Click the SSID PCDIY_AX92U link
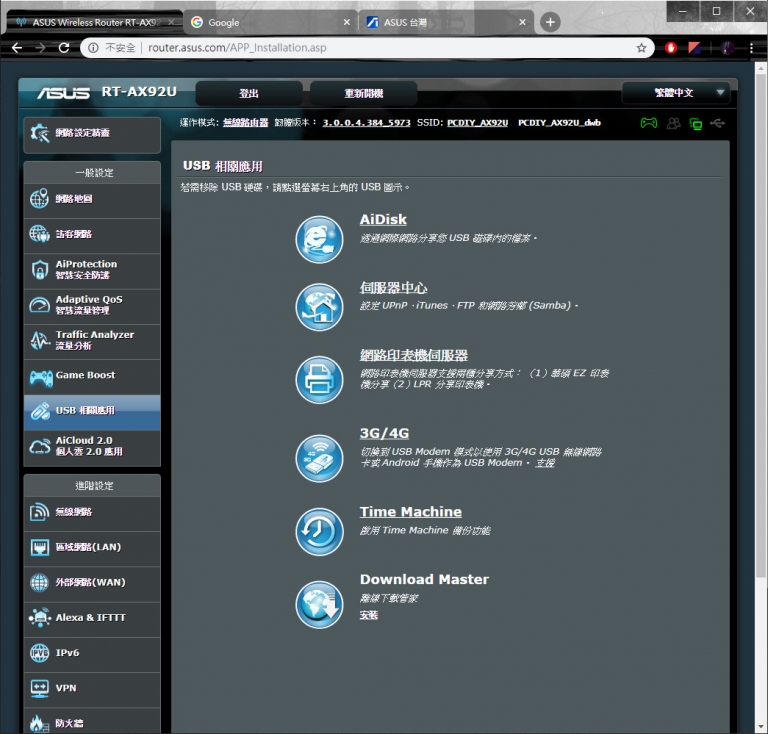The height and width of the screenshot is (734, 768). tap(478, 122)
